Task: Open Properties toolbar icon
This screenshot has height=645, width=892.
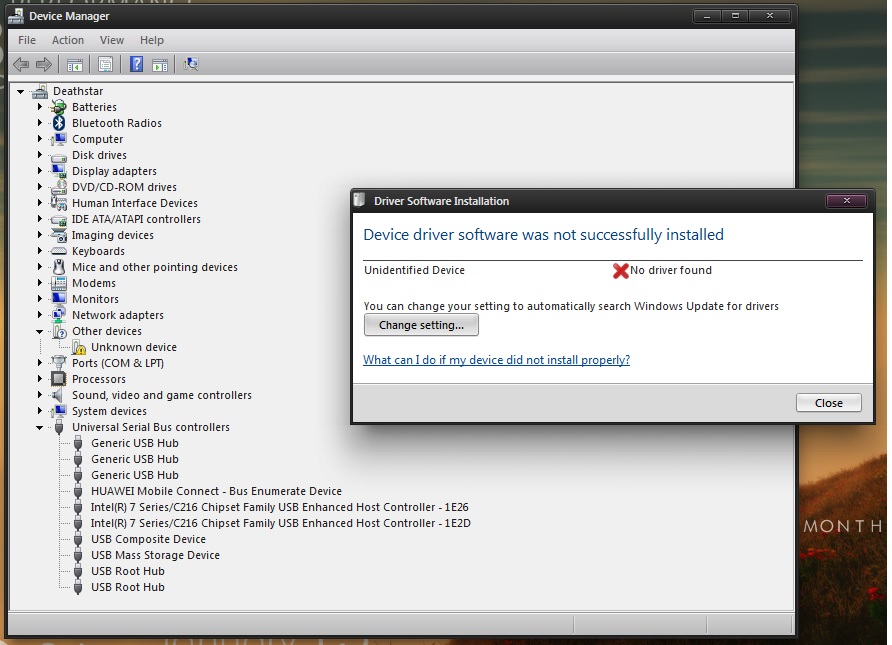Action: (105, 64)
